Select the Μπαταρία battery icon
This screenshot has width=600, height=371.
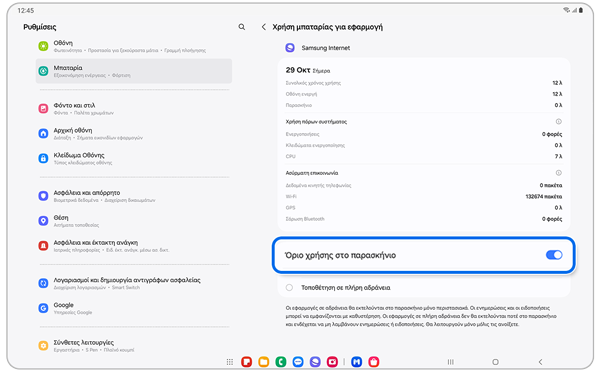click(43, 71)
